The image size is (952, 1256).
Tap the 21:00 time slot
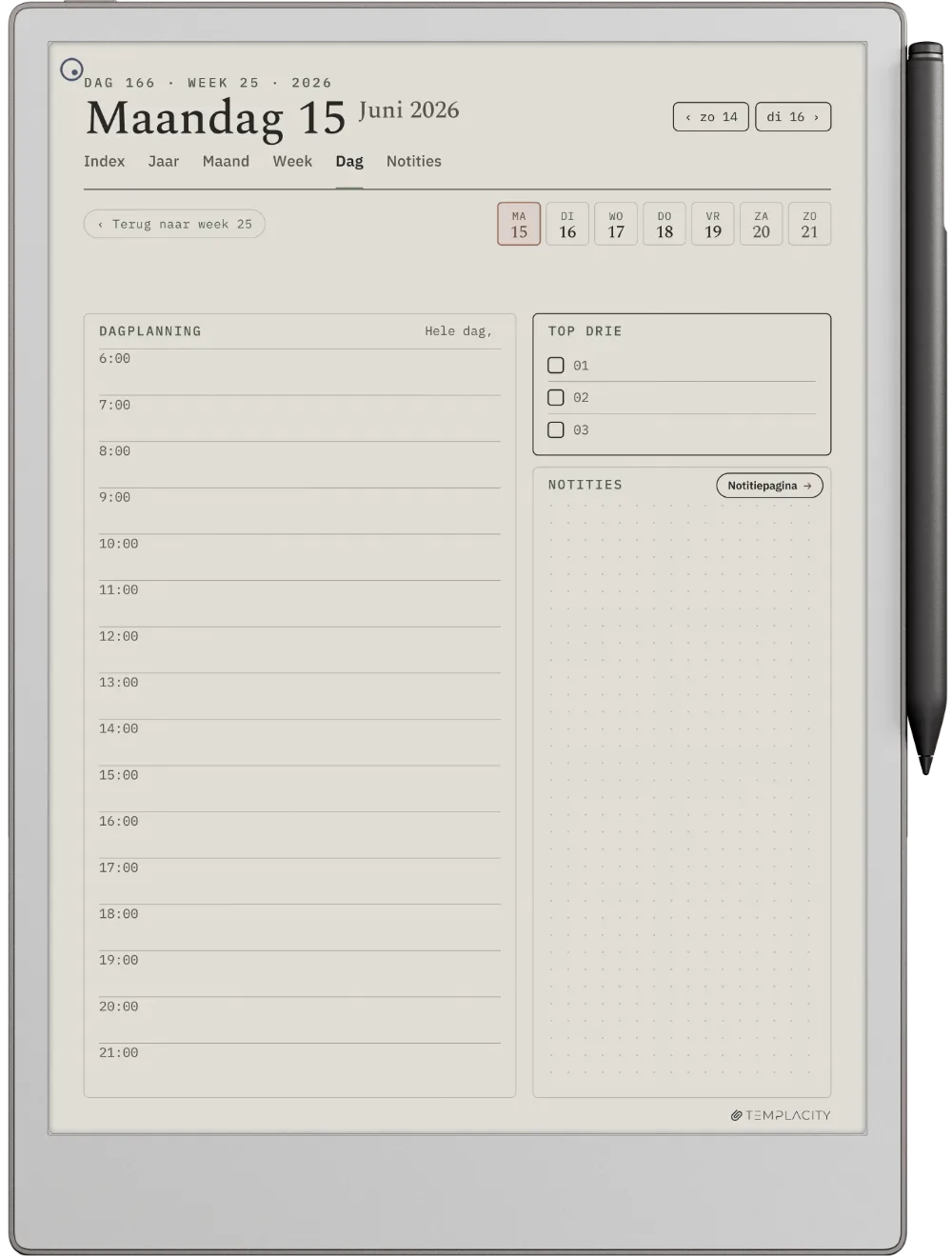(x=300, y=1067)
